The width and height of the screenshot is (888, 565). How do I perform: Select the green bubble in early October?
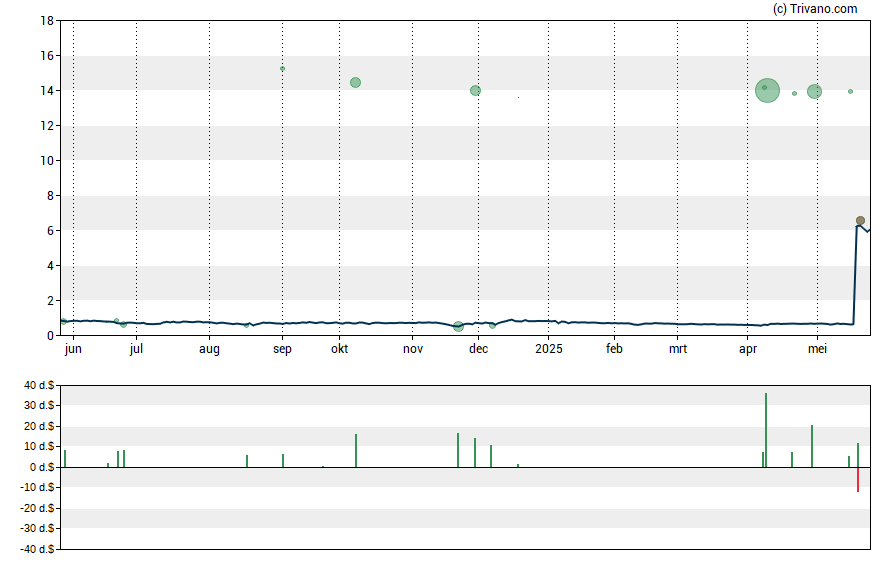pos(355,83)
